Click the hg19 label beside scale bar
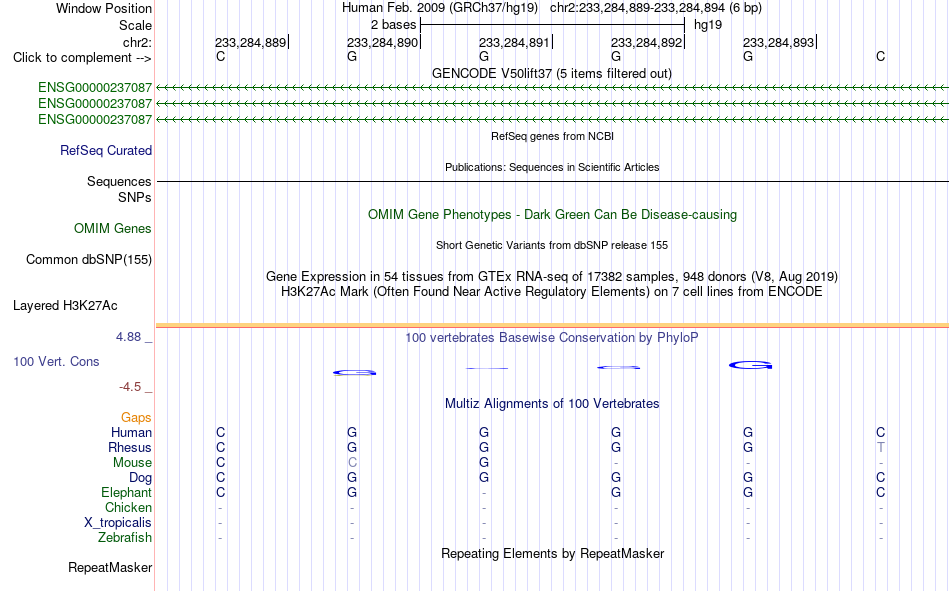The width and height of the screenshot is (950, 591). [x=708, y=25]
